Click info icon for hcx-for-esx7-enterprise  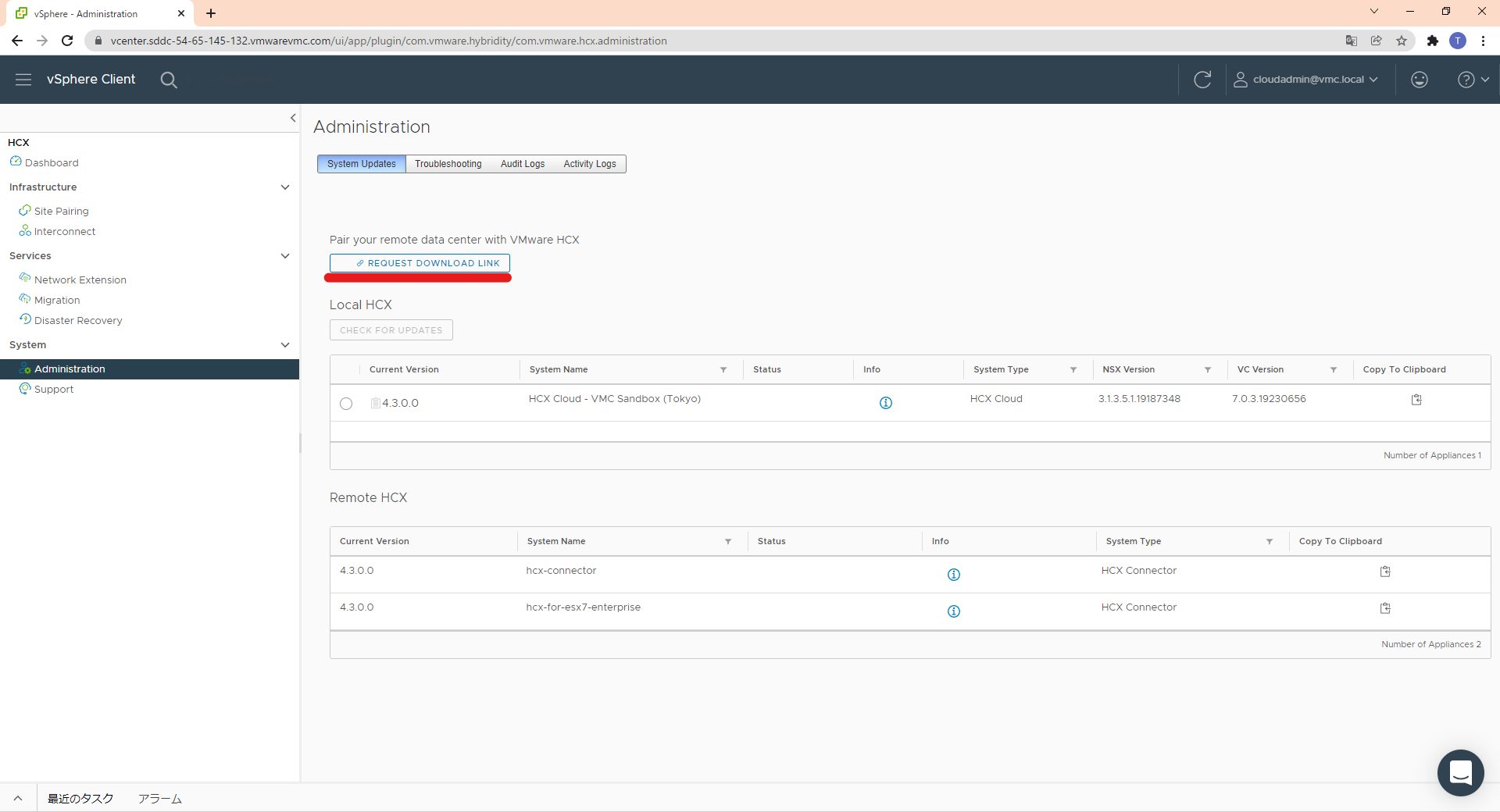tap(954, 611)
